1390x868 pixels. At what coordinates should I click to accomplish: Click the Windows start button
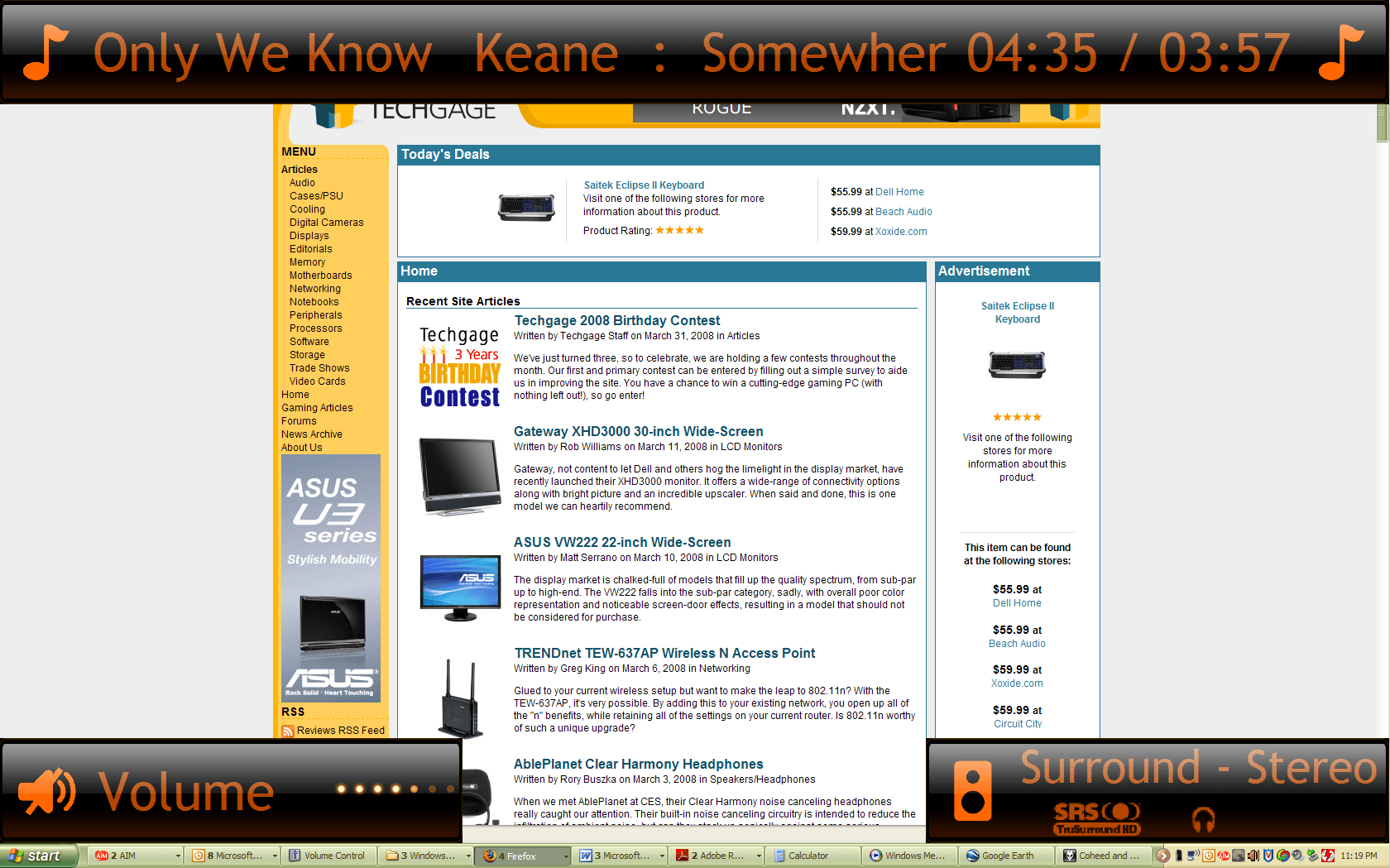39,856
